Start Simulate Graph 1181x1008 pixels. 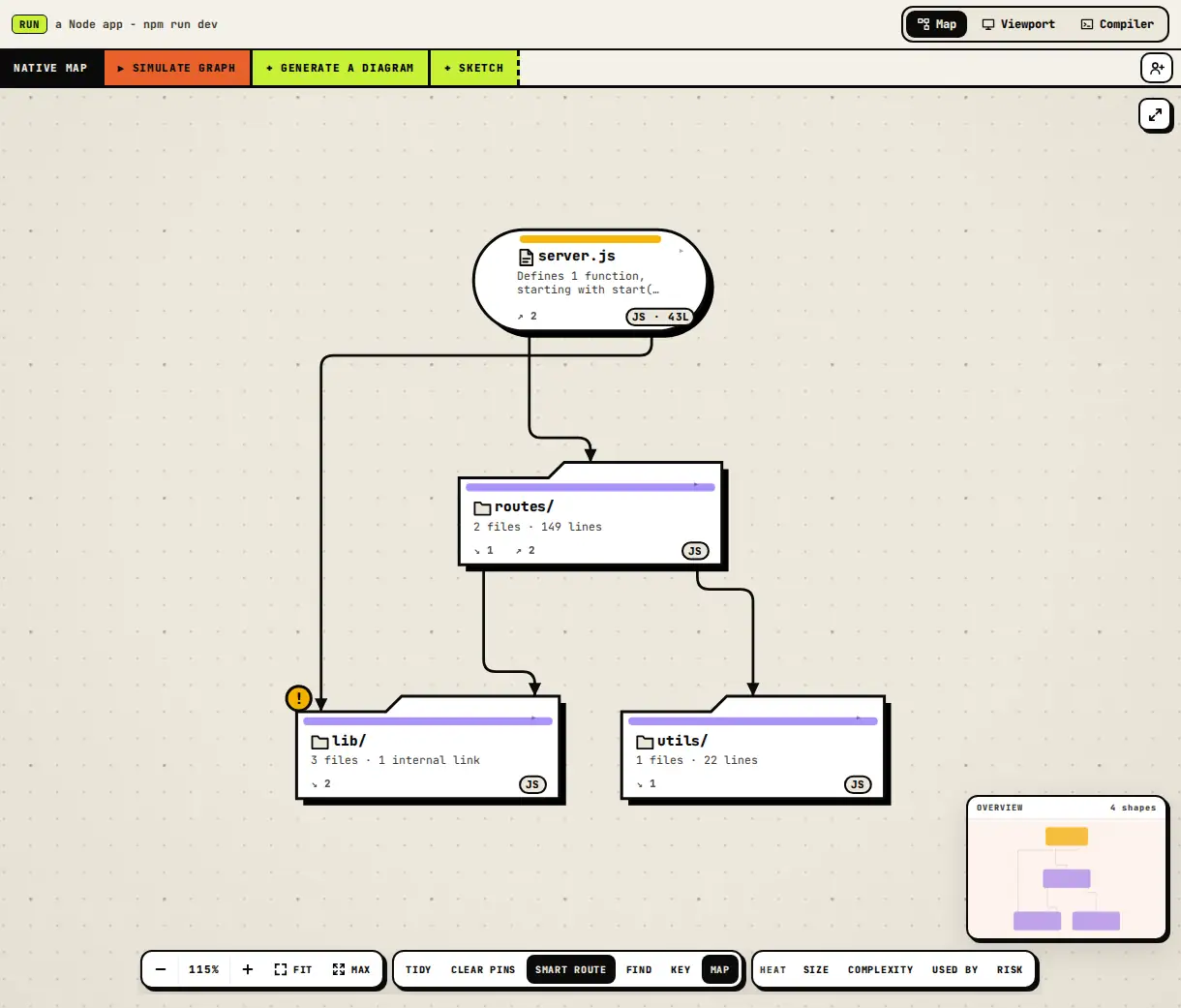(x=177, y=68)
